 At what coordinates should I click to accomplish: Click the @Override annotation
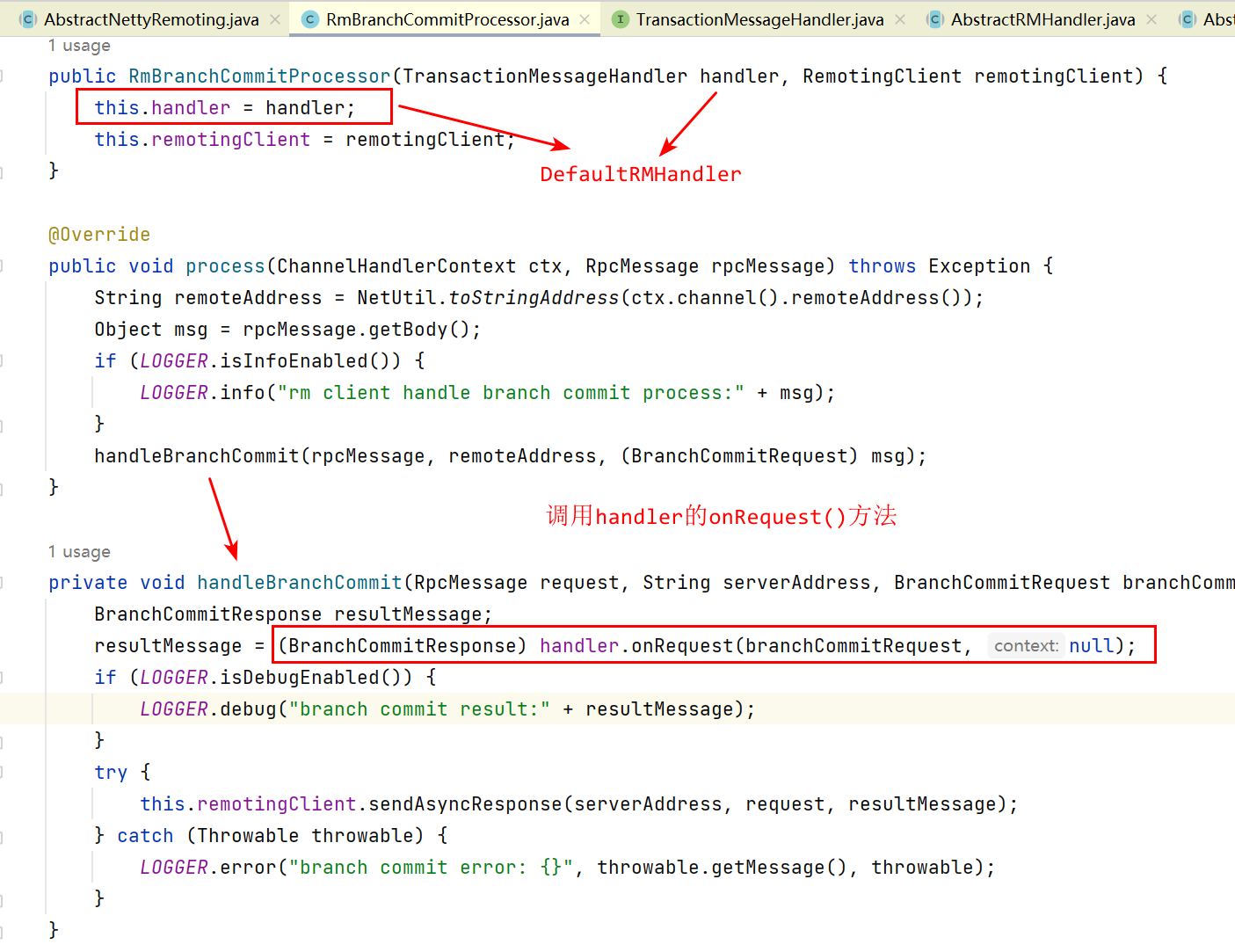99,235
